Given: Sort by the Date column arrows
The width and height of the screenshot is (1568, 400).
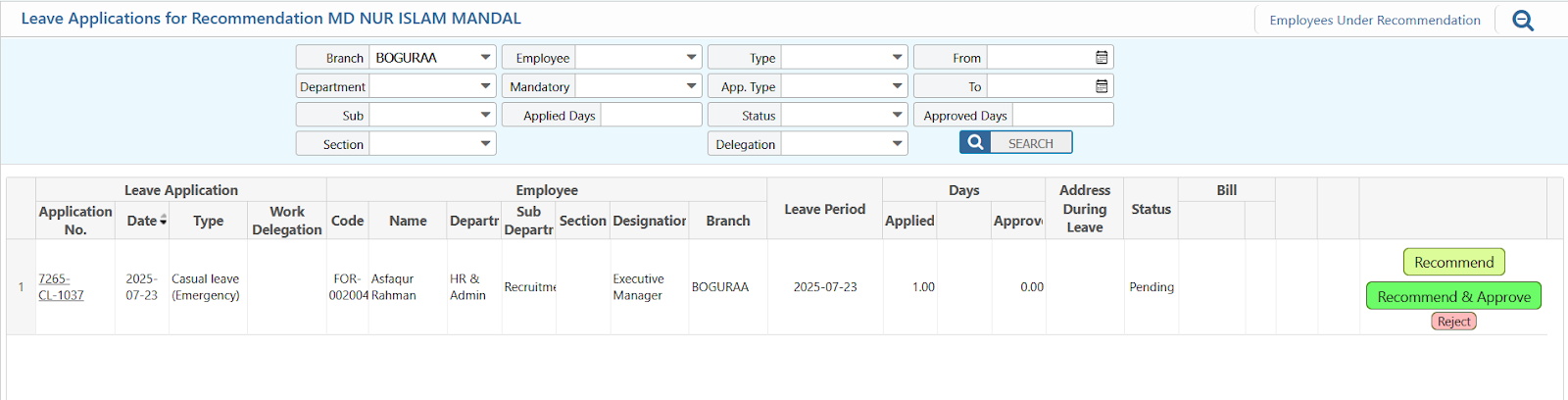Looking at the screenshot, I should point(163,221).
